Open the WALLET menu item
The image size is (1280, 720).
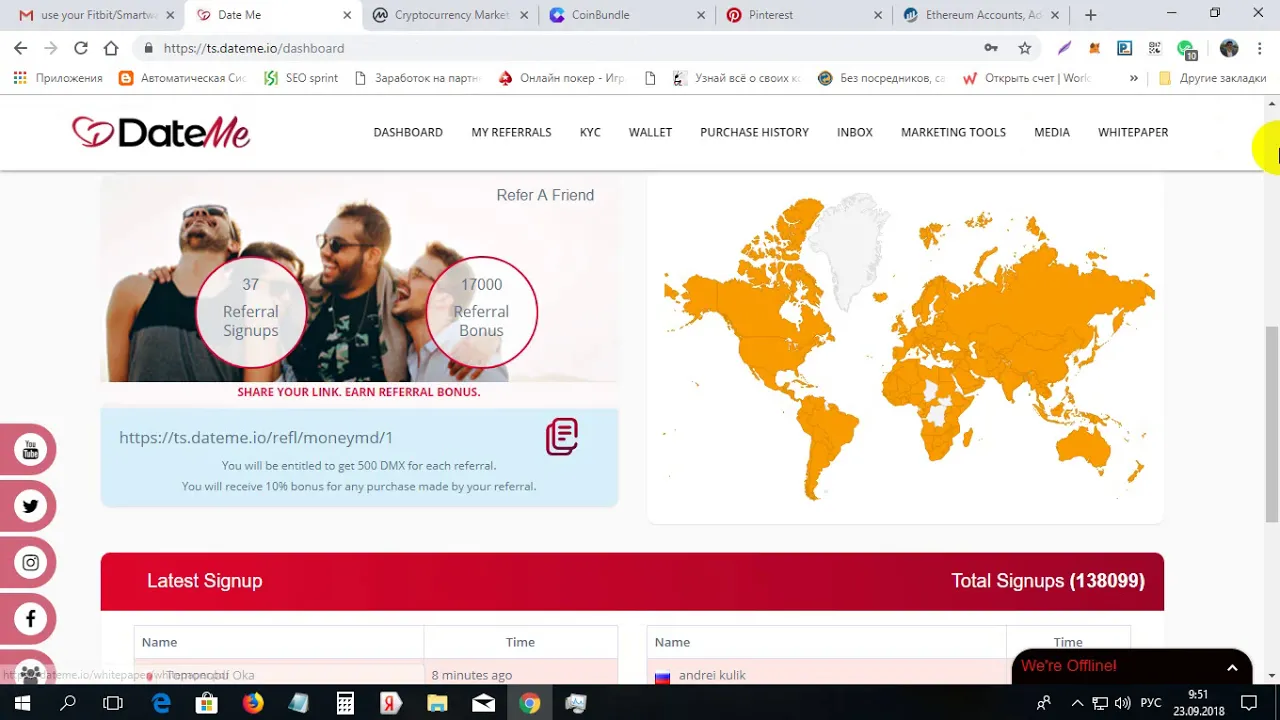pos(650,132)
